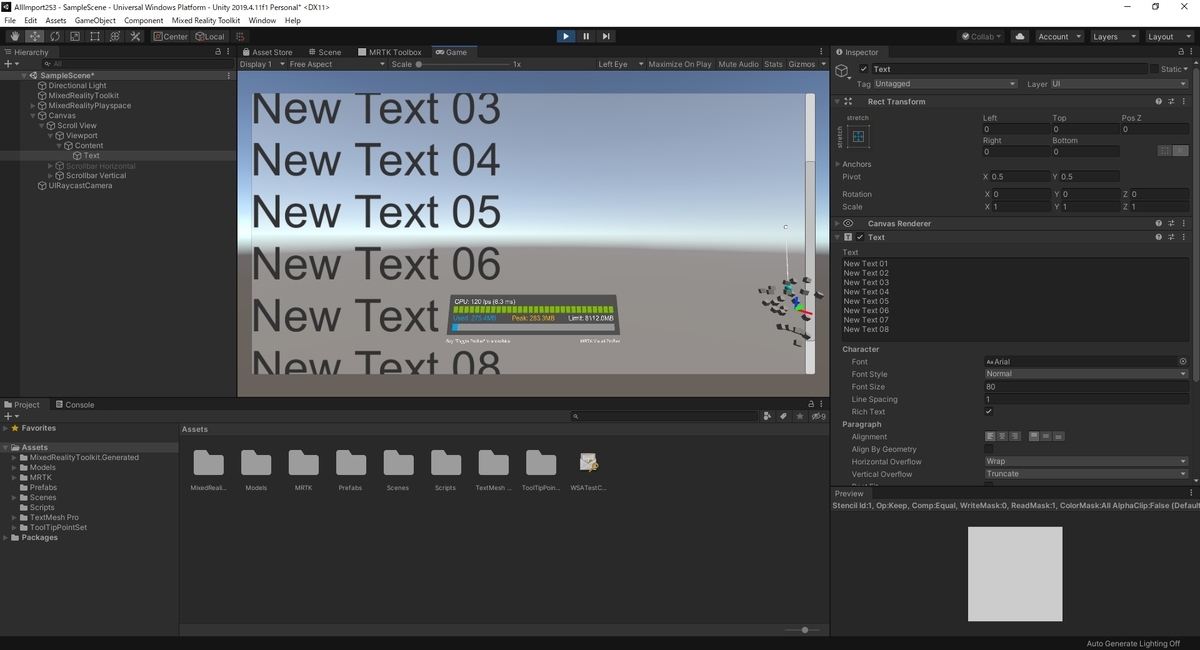Disable the Rich Text checkbox
Viewport: 1200px width, 650px height.
tap(989, 412)
